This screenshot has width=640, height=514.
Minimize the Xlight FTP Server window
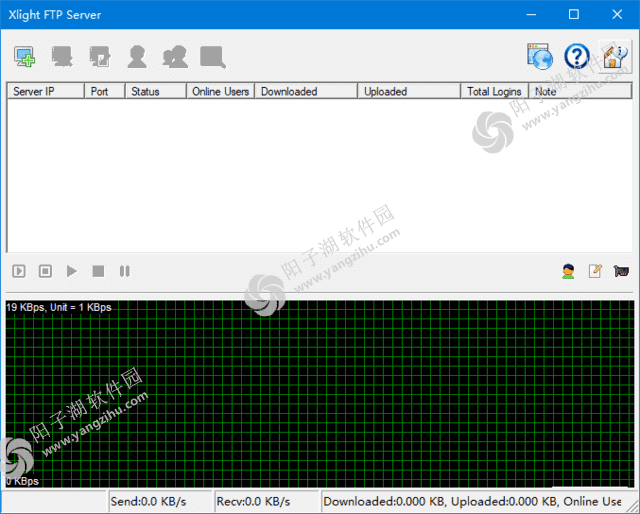pyautogui.click(x=531, y=15)
